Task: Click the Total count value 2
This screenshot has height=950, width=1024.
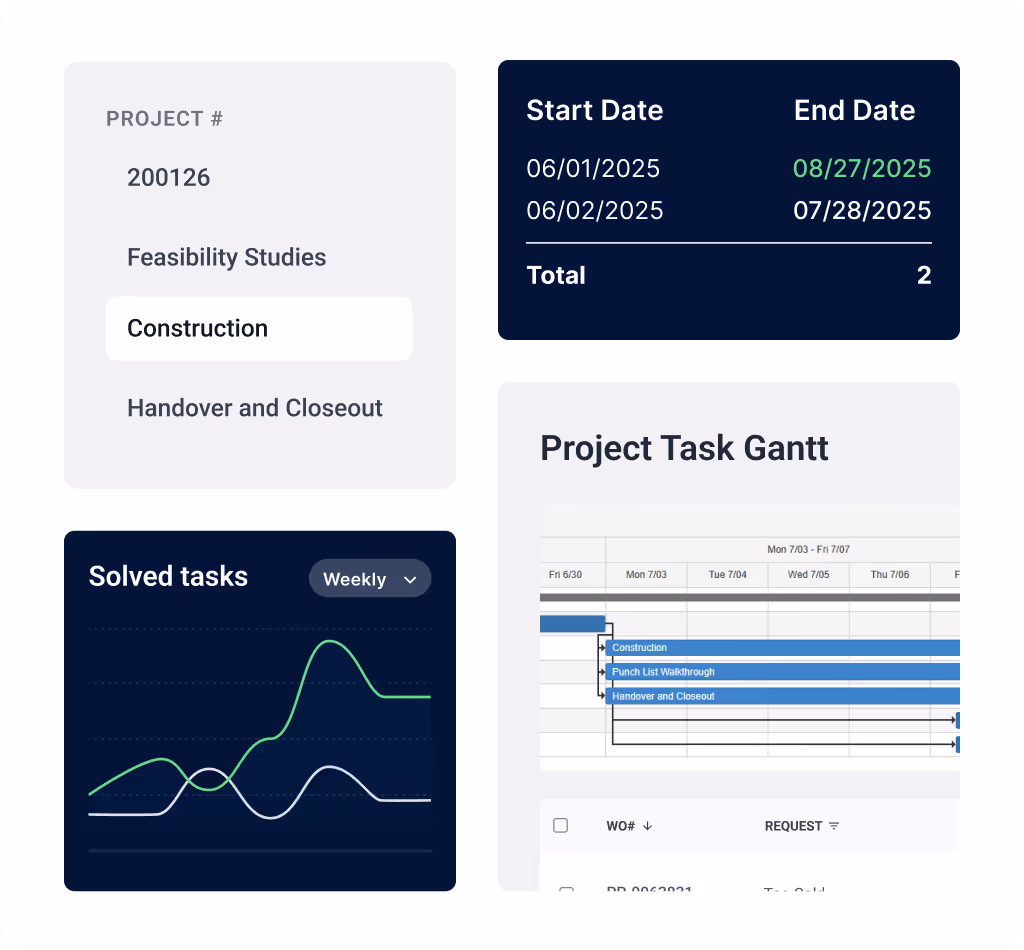Action: tap(924, 276)
